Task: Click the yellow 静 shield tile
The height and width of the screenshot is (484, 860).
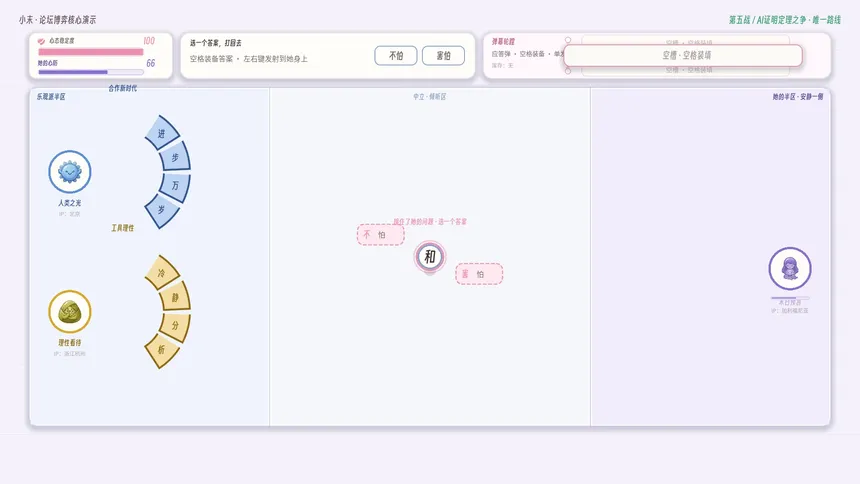Action: click(175, 297)
